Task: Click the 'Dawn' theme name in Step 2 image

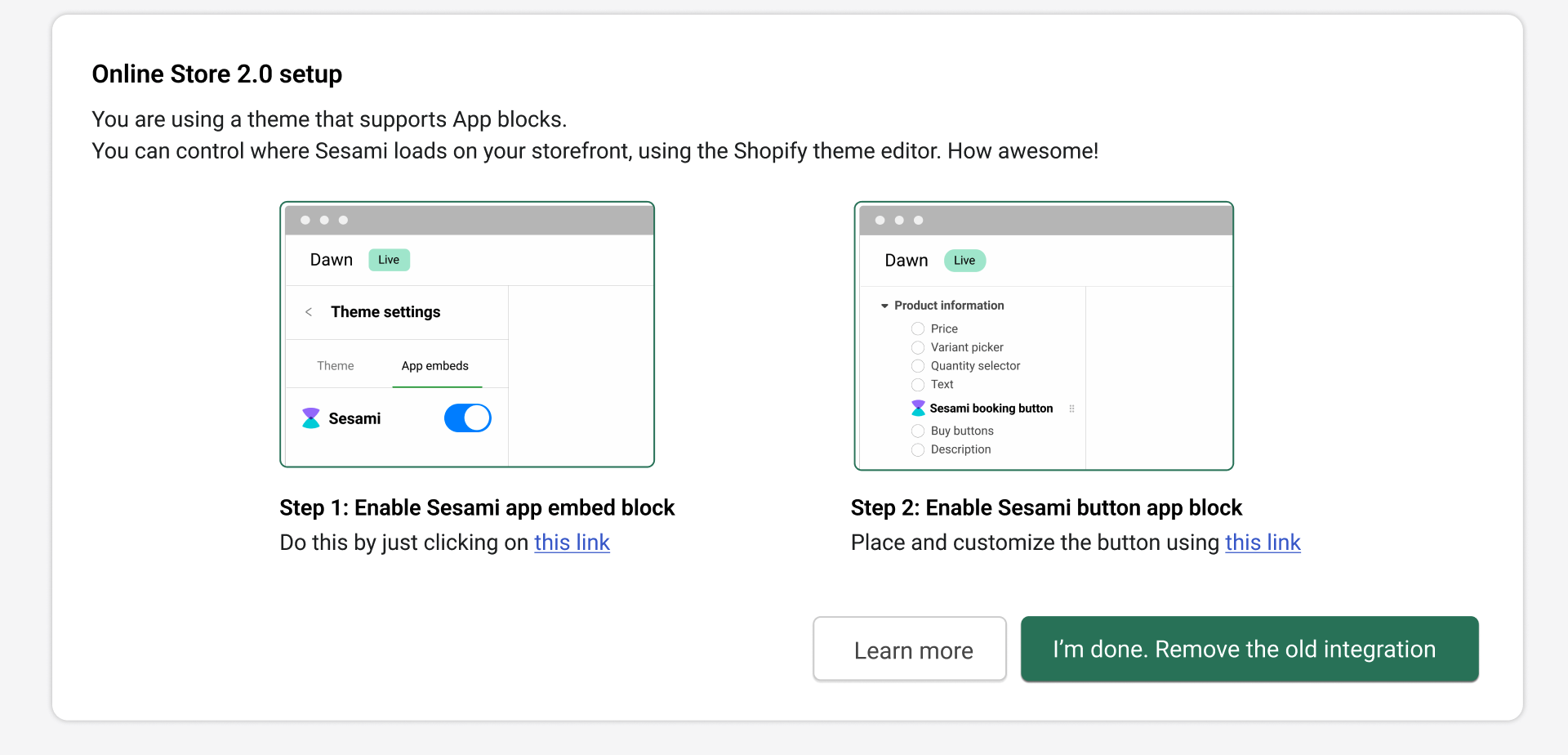Action: pyautogui.click(x=906, y=261)
